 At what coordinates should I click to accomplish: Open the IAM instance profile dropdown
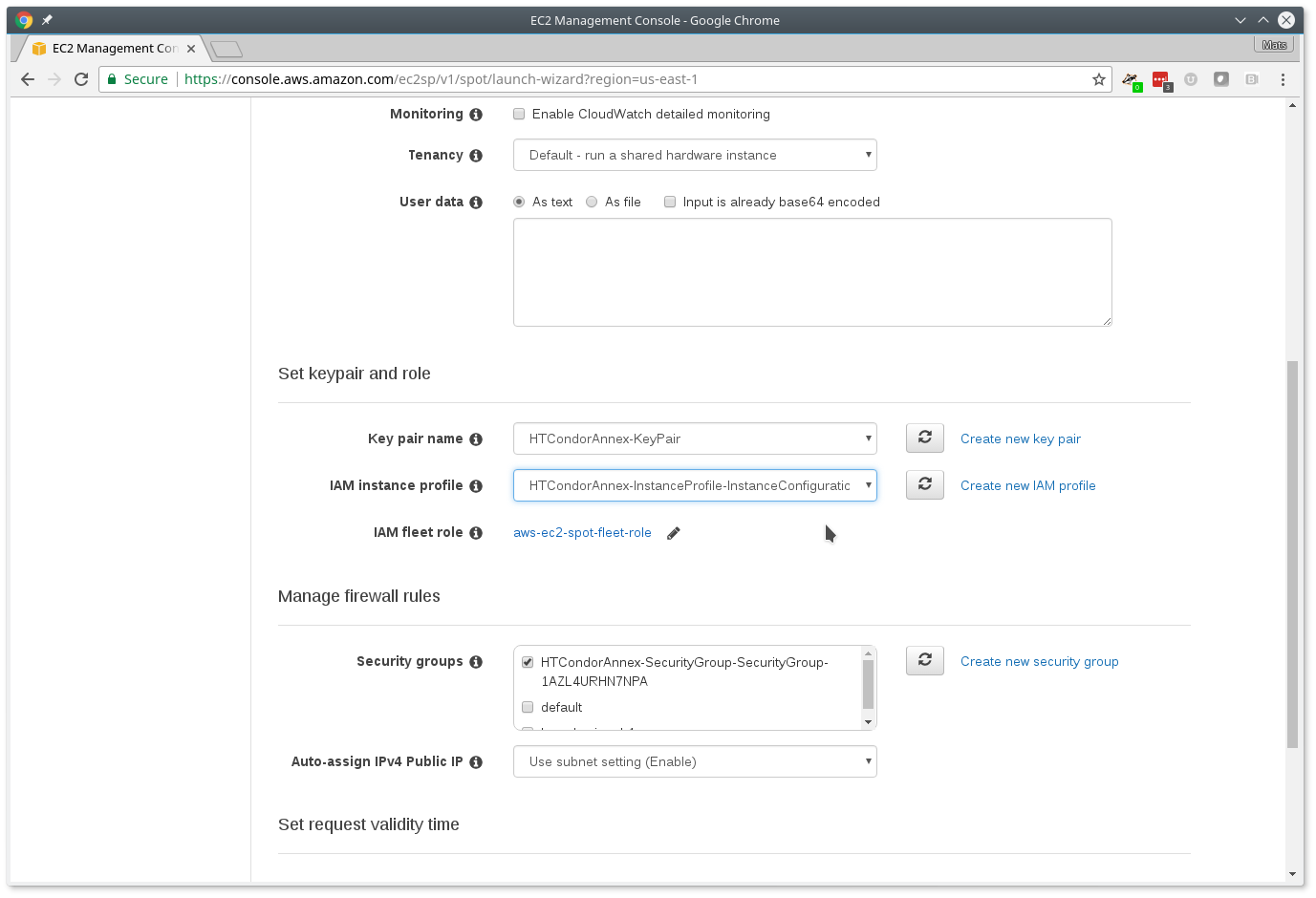(x=695, y=485)
